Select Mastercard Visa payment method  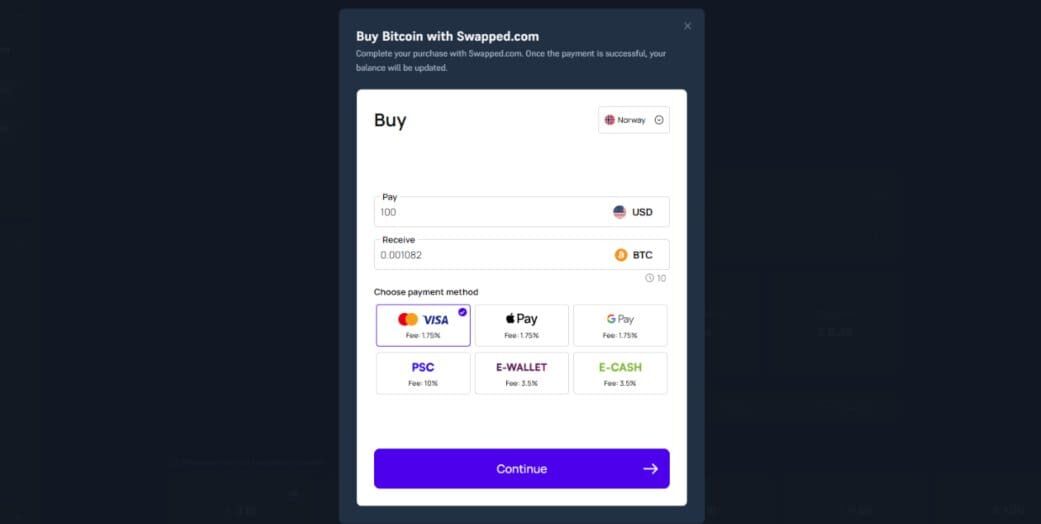(x=423, y=325)
